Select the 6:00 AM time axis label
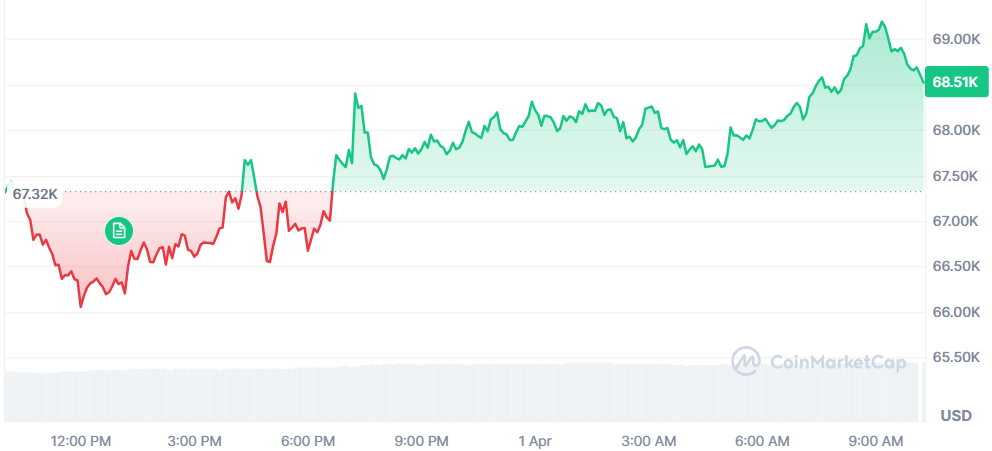The width and height of the screenshot is (992, 451). pos(762,440)
